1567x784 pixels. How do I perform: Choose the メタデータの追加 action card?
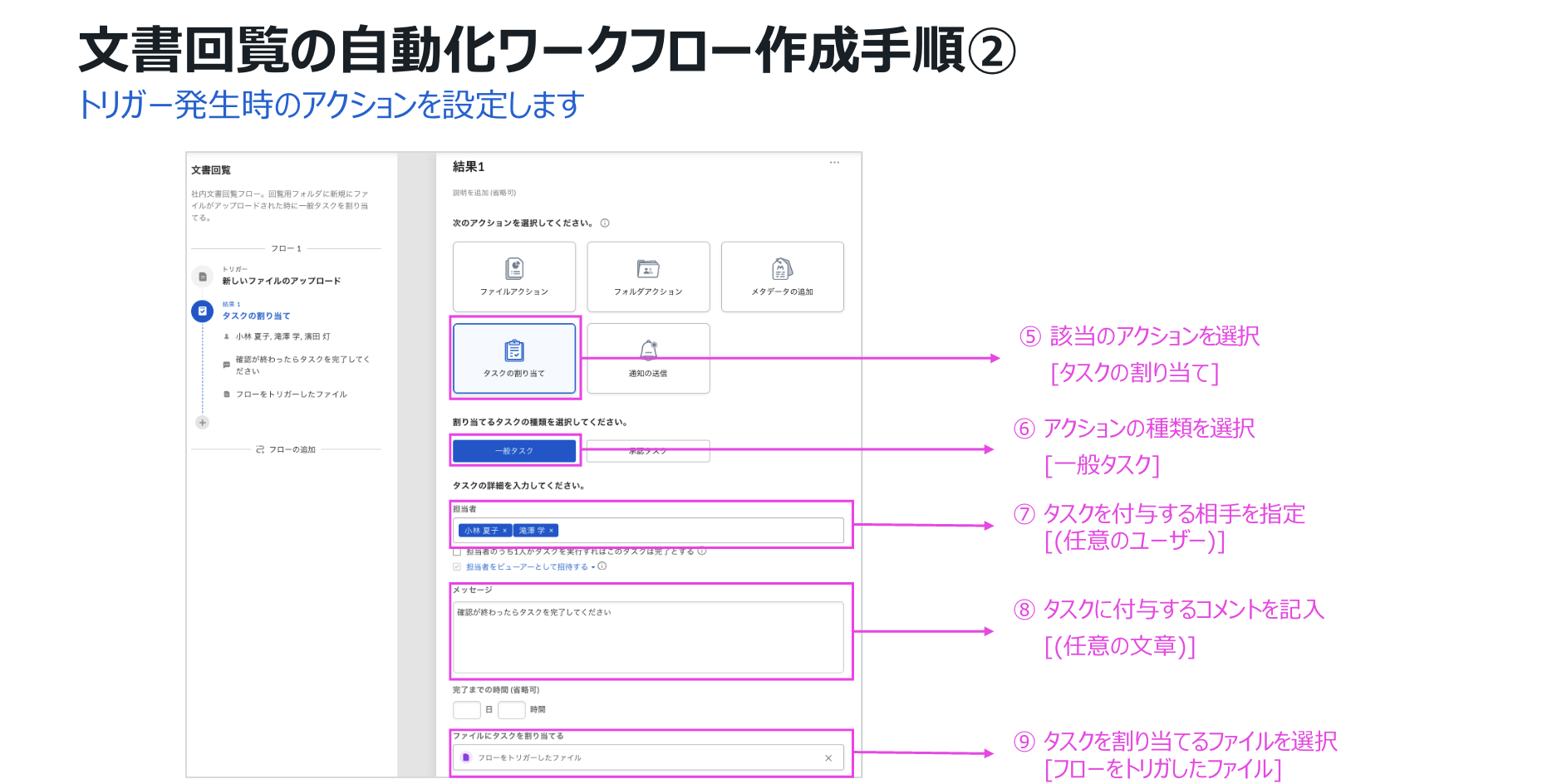click(782, 277)
